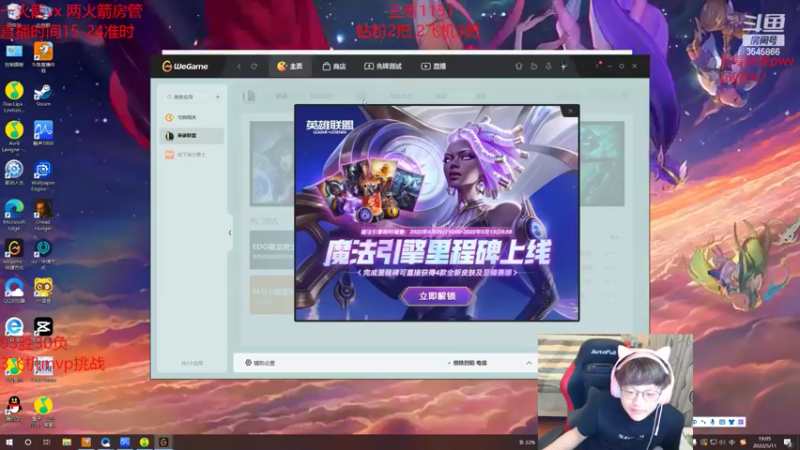This screenshot has height=450, width=800.
Task: Open Wallpaper Engine desktop shortcut
Action: [x=43, y=177]
